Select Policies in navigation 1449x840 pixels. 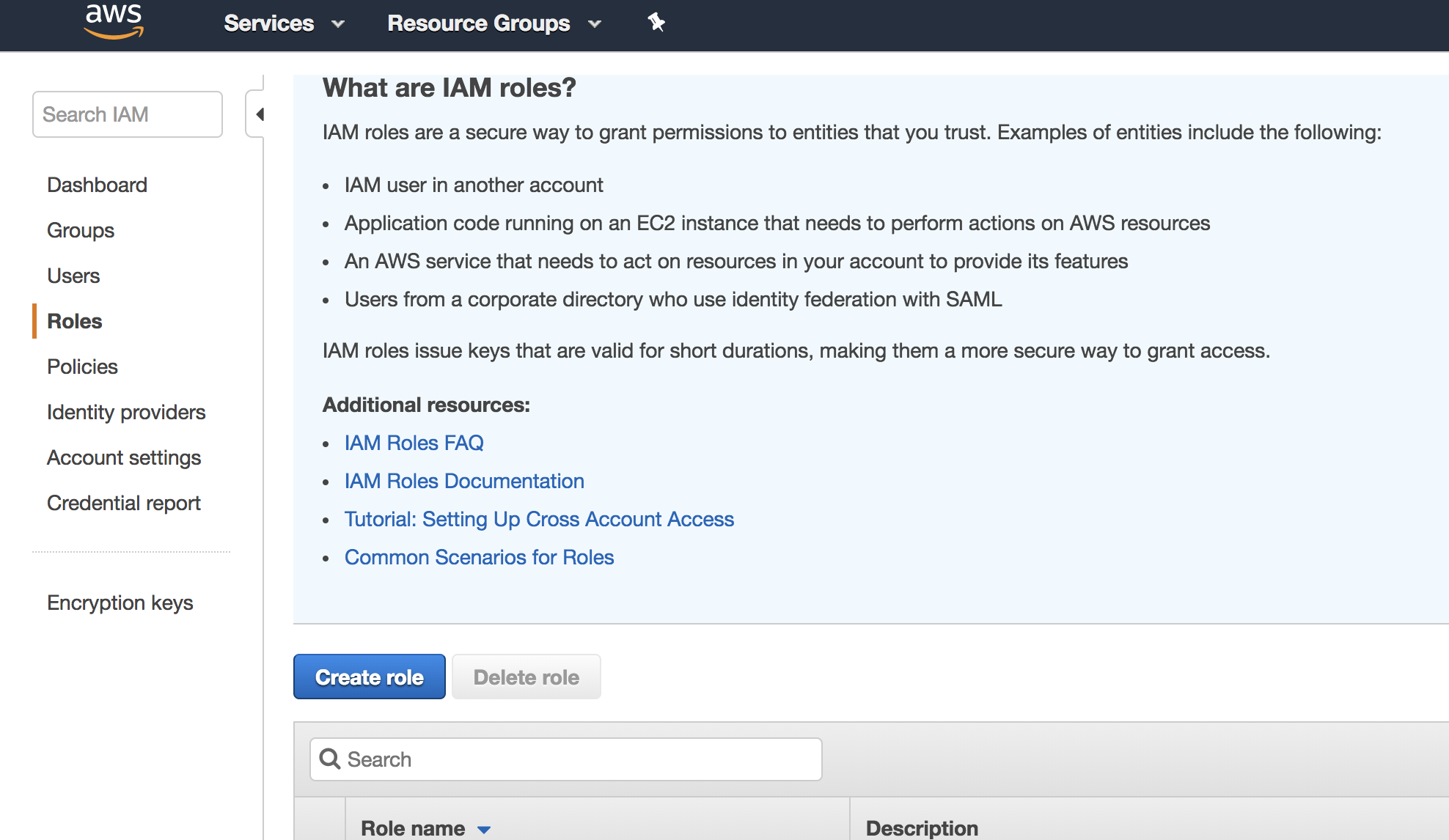pyautogui.click(x=82, y=366)
